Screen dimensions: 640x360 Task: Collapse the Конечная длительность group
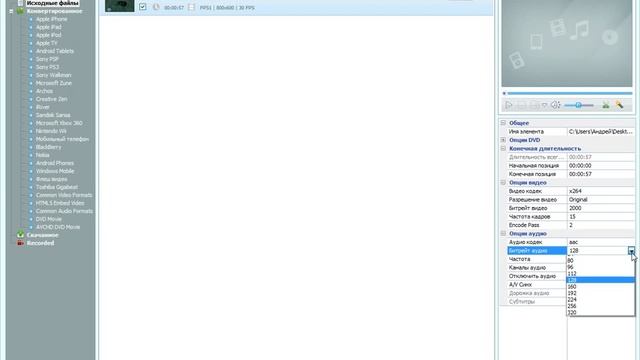(503, 149)
